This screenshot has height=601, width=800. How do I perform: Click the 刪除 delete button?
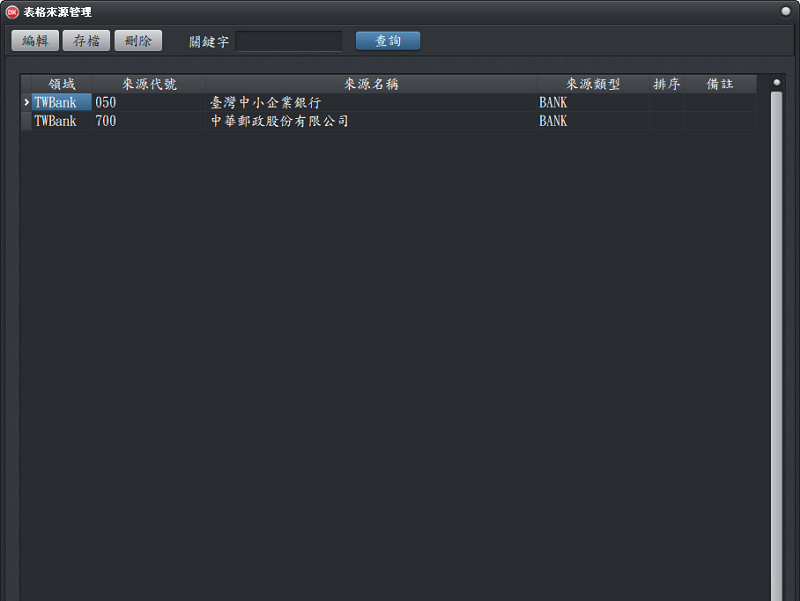[x=138, y=41]
